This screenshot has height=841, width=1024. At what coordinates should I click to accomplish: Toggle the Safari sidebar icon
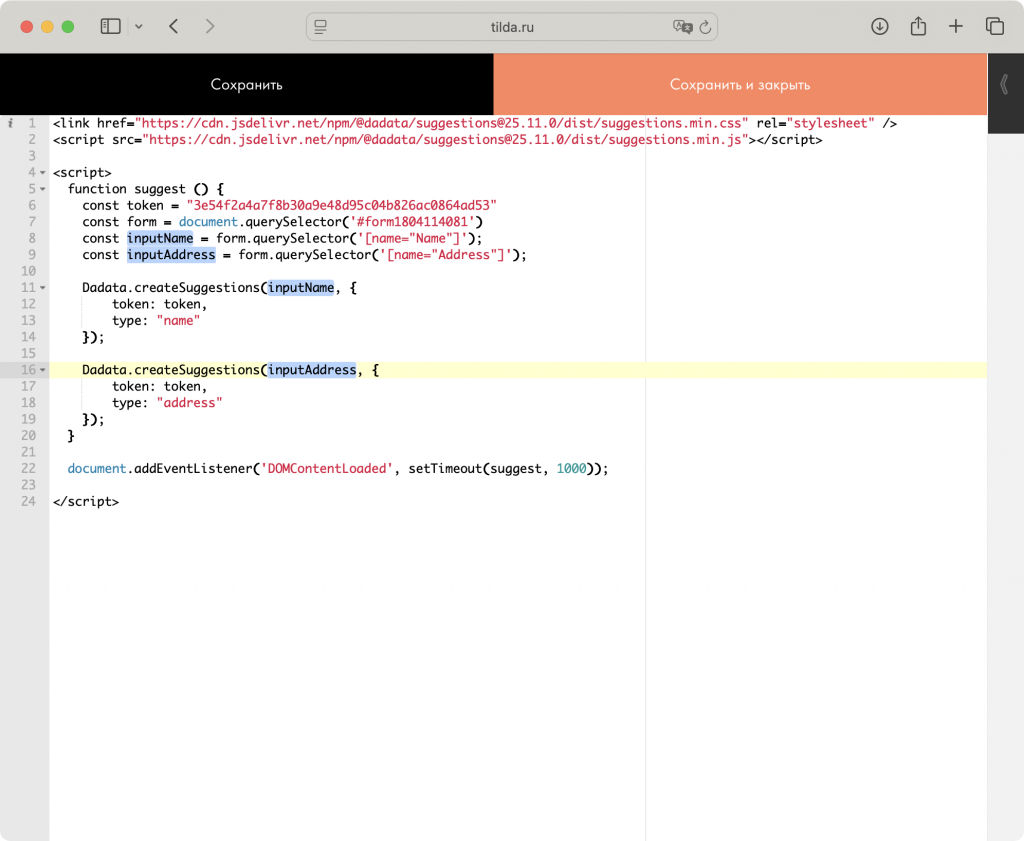[110, 27]
